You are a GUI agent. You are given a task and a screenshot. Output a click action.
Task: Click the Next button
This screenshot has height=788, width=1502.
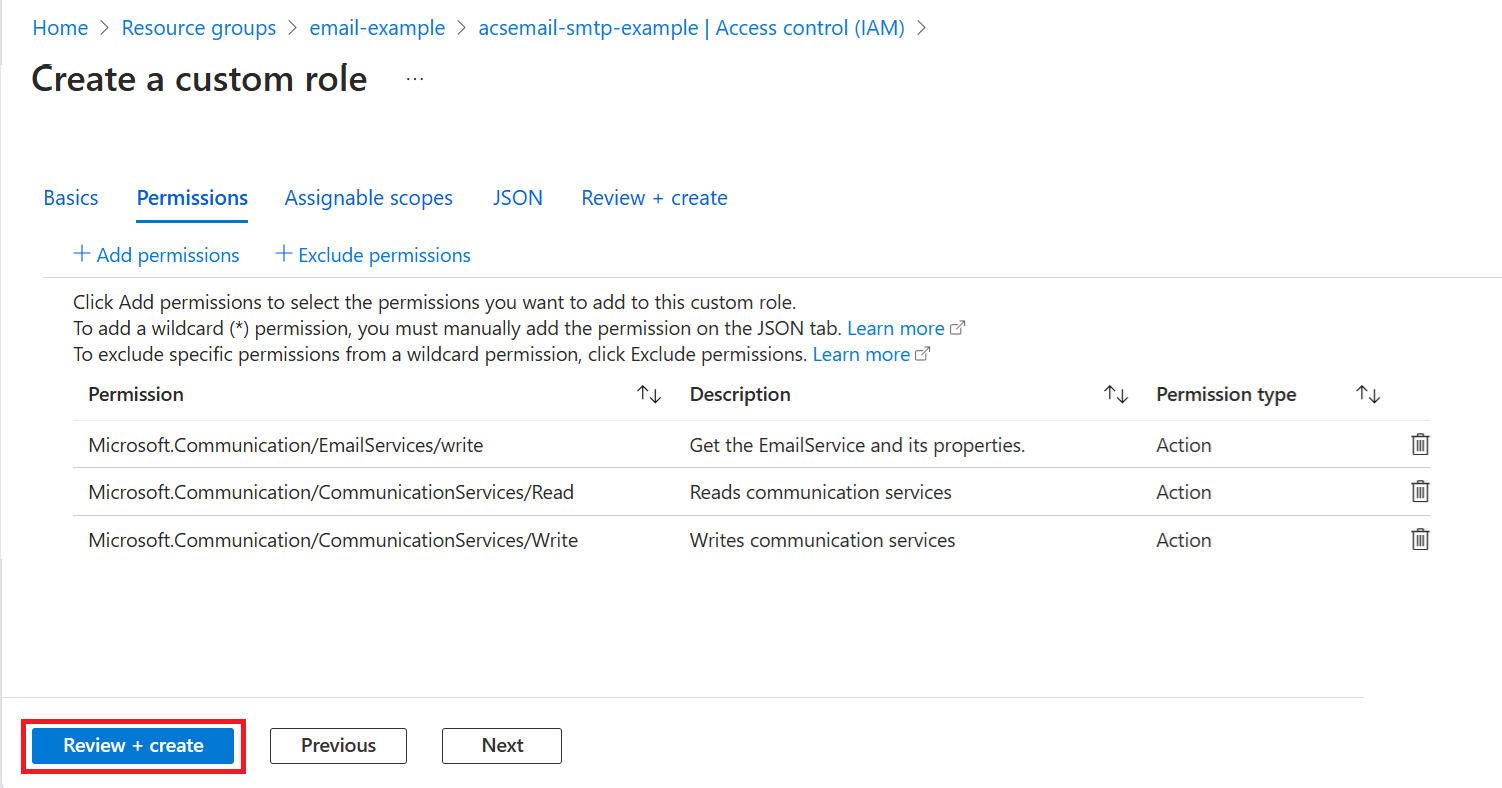502,745
